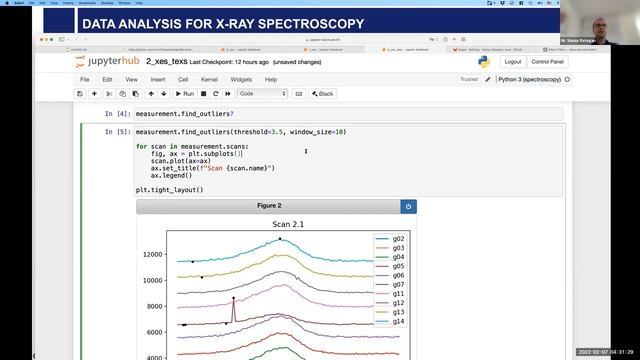The height and width of the screenshot is (360, 640).
Task: Click the g06 legend entry
Action: click(390, 276)
